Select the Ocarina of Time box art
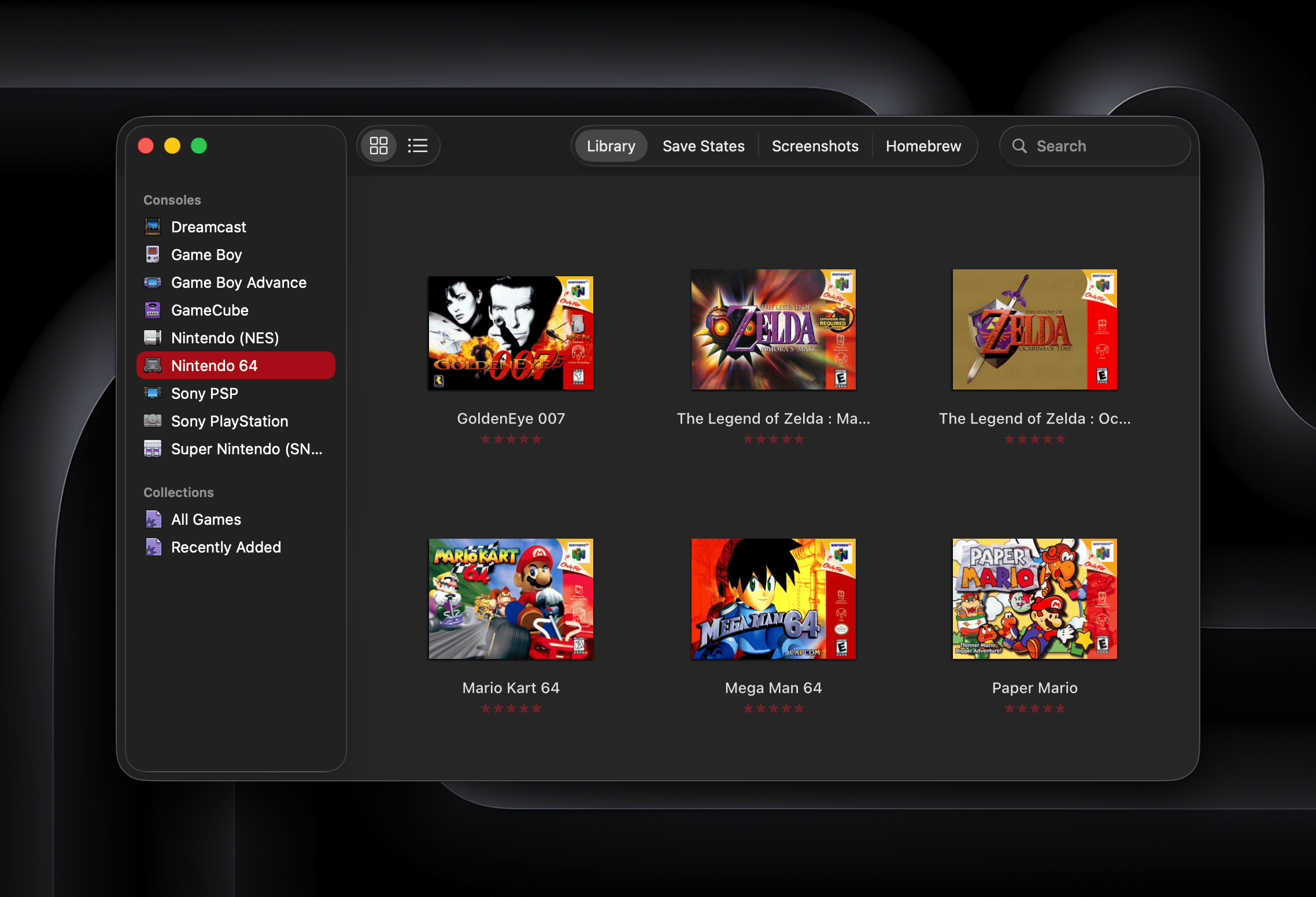This screenshot has width=1316, height=897. pos(1035,329)
